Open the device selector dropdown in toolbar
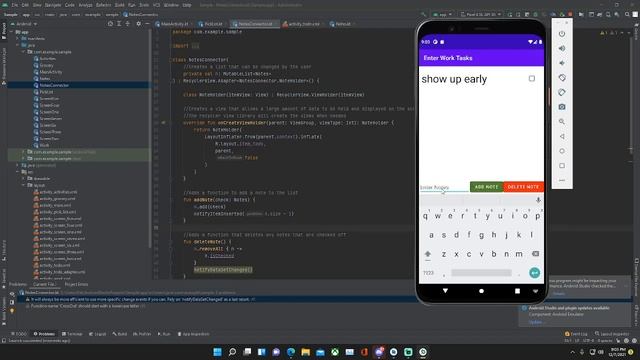640x360 pixels. (481, 14)
